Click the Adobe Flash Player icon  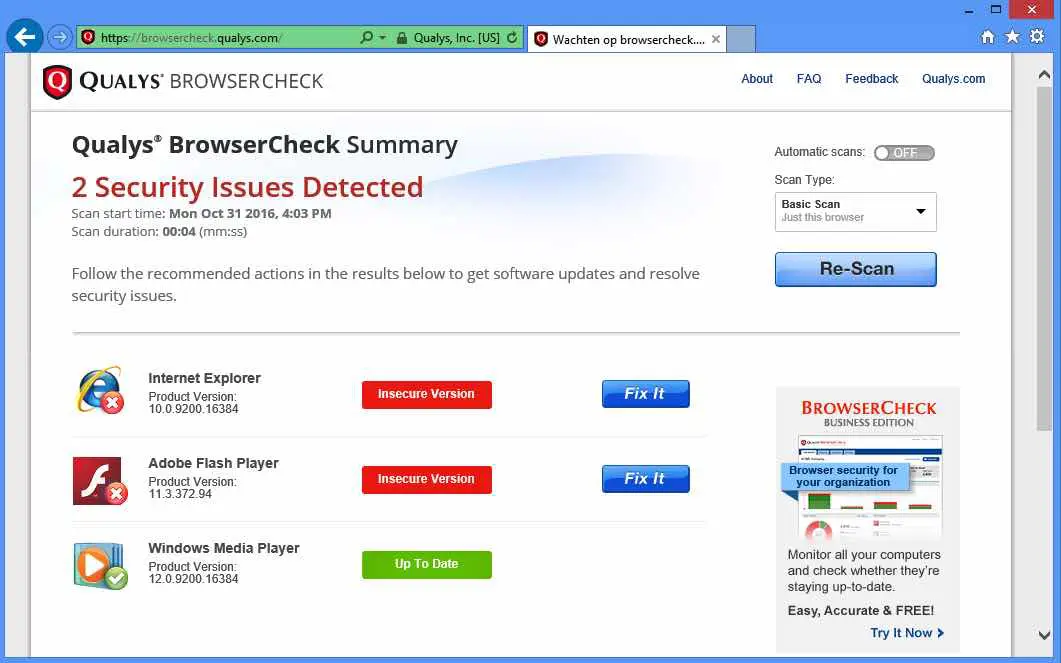(100, 481)
